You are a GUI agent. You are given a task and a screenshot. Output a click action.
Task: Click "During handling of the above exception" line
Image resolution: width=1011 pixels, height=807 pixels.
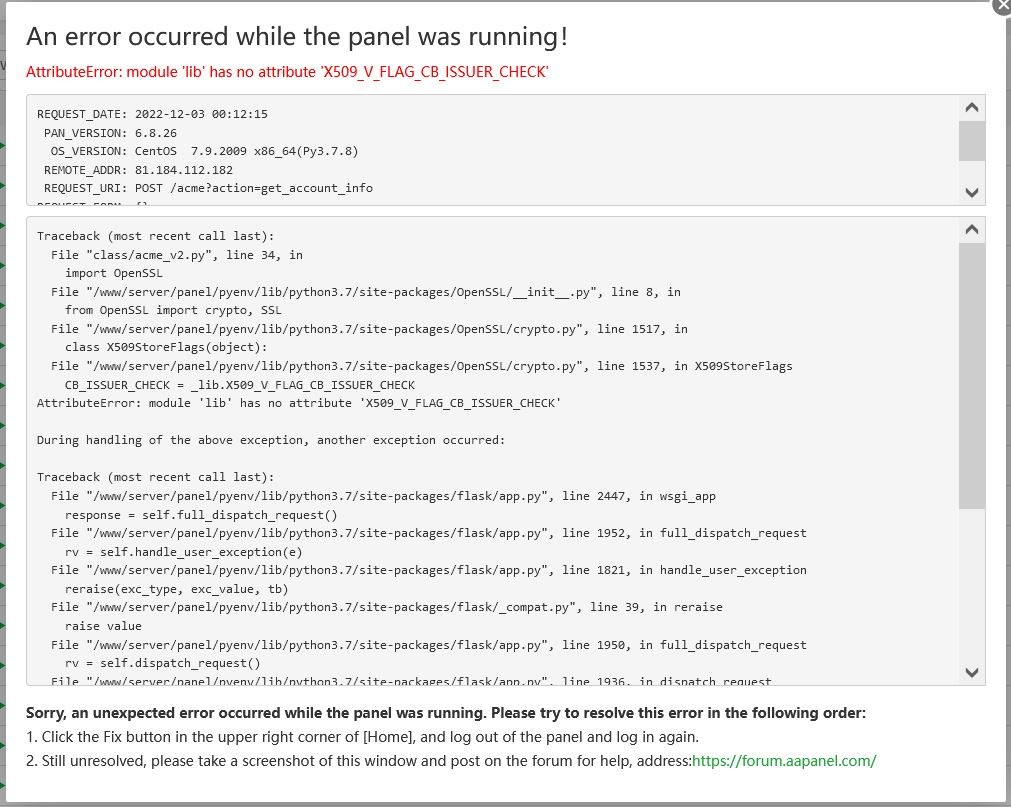(x=271, y=440)
